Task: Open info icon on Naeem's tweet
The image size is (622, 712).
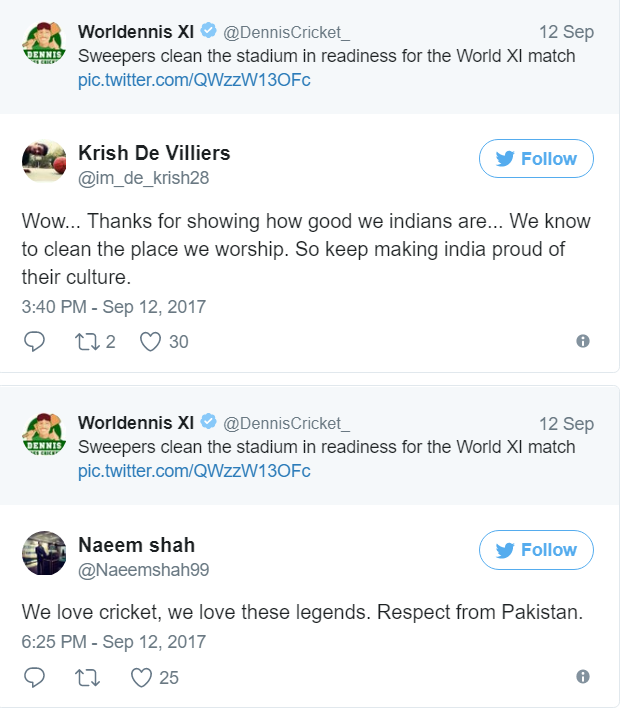Action: 583,678
